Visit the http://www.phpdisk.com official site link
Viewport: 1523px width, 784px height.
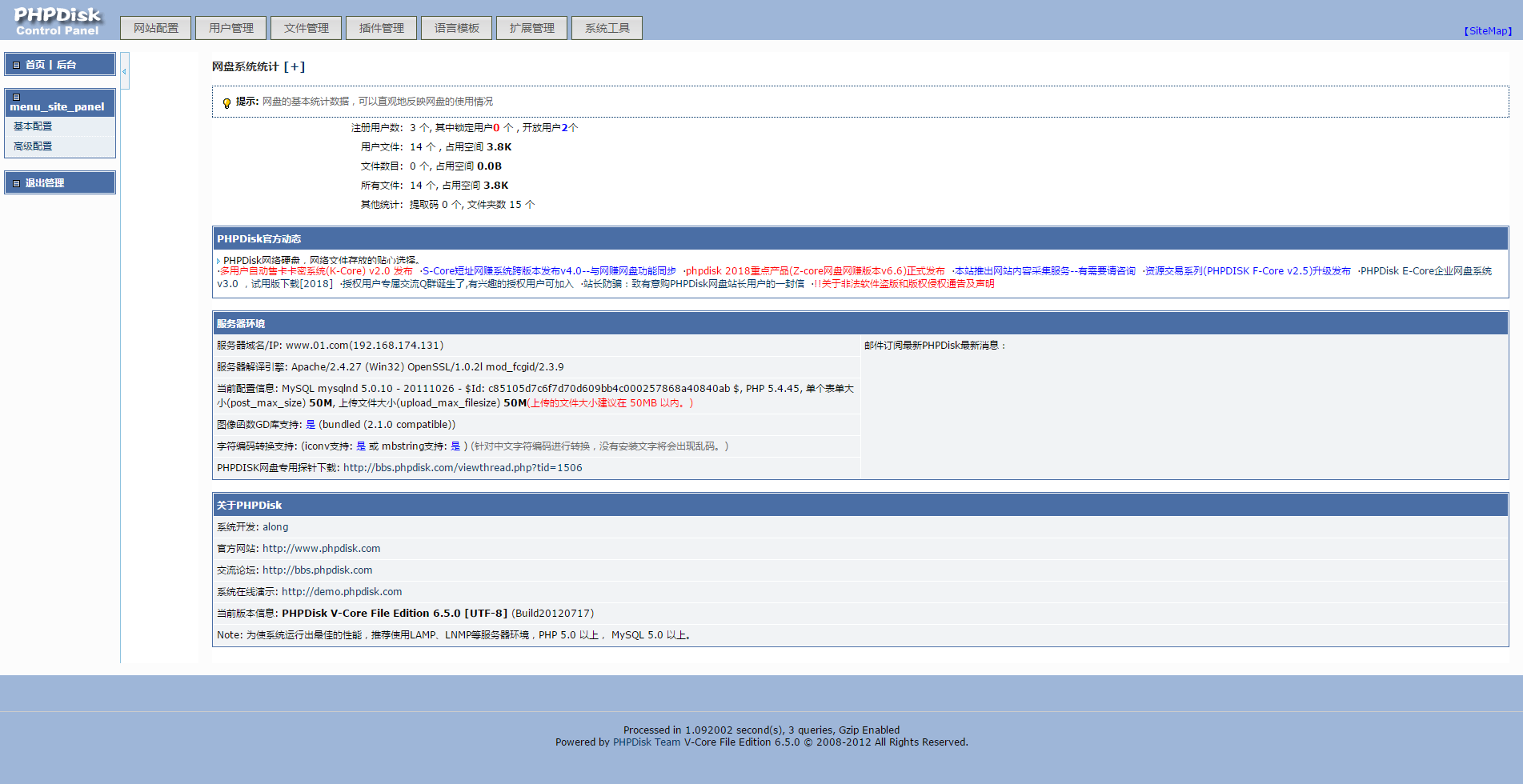(321, 549)
